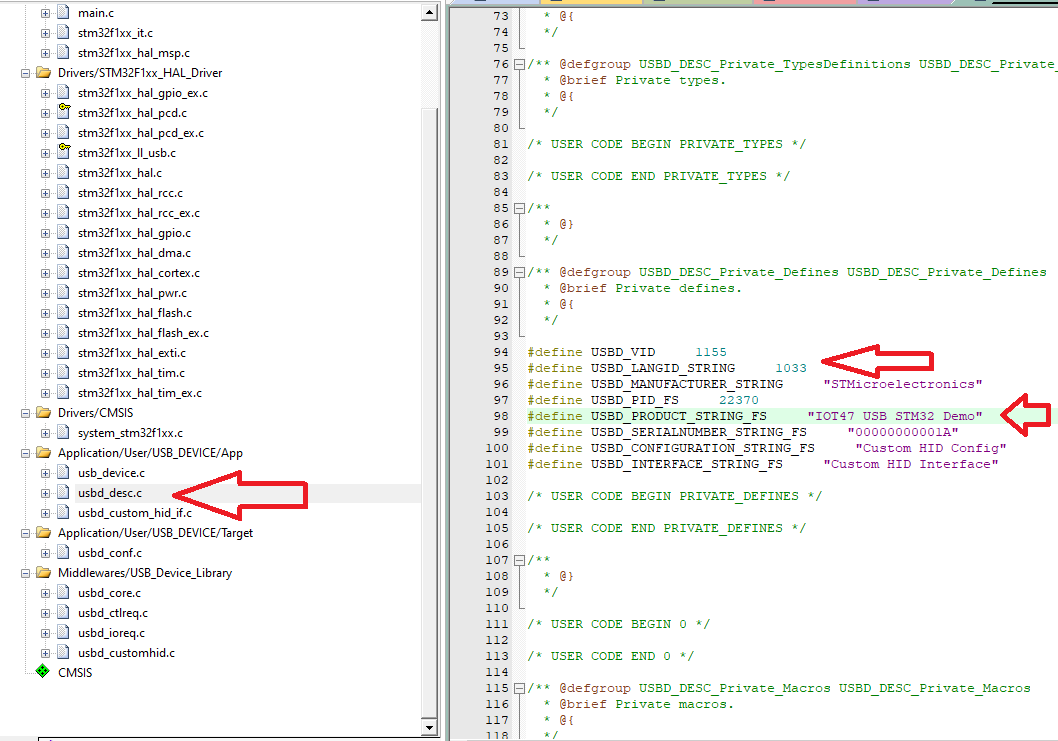This screenshot has width=1058, height=741.
Task: Select usbd_custom_hid_if.c in project tree
Action: (x=134, y=513)
